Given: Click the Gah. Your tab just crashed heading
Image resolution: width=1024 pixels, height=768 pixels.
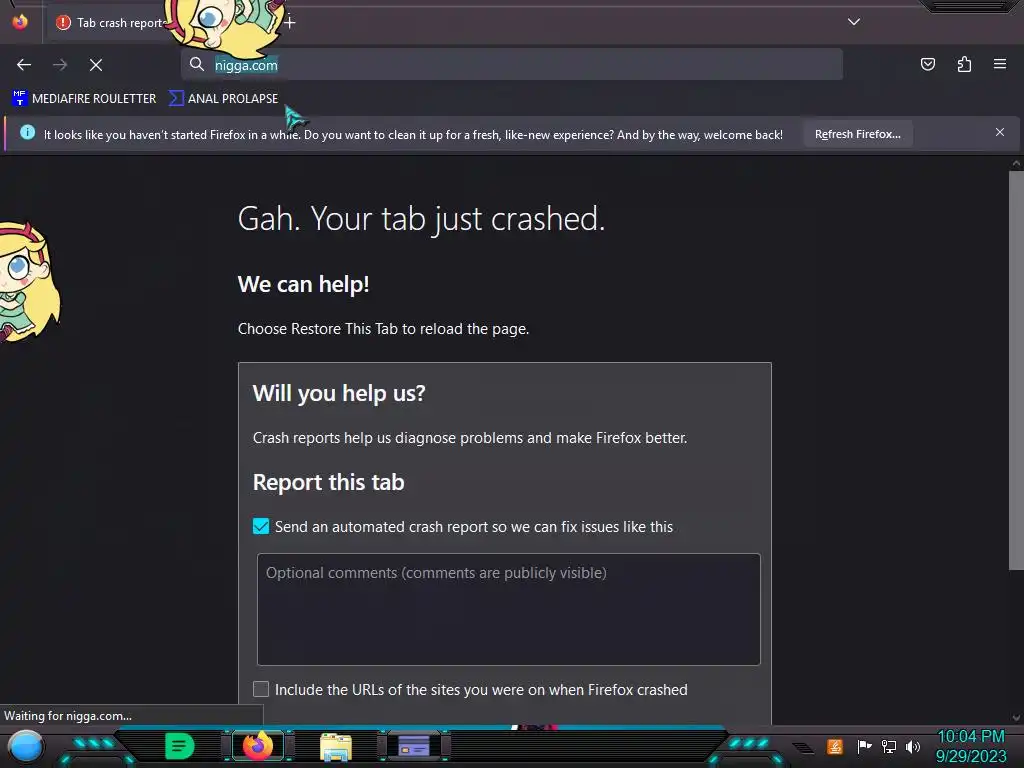Looking at the screenshot, I should (x=421, y=218).
